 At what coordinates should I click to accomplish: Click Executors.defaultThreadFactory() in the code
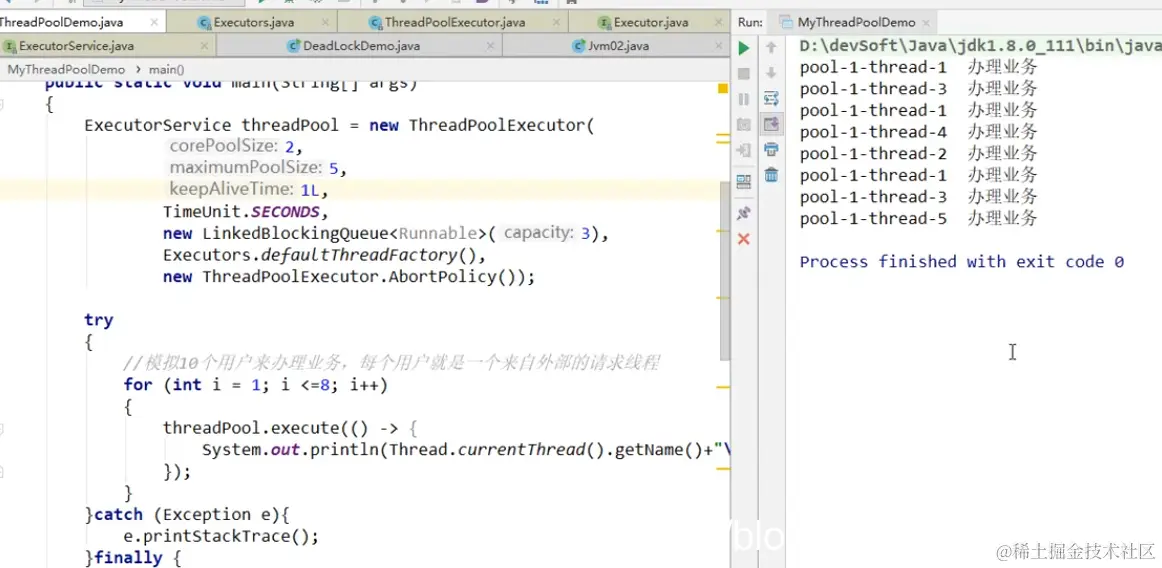tap(319, 255)
